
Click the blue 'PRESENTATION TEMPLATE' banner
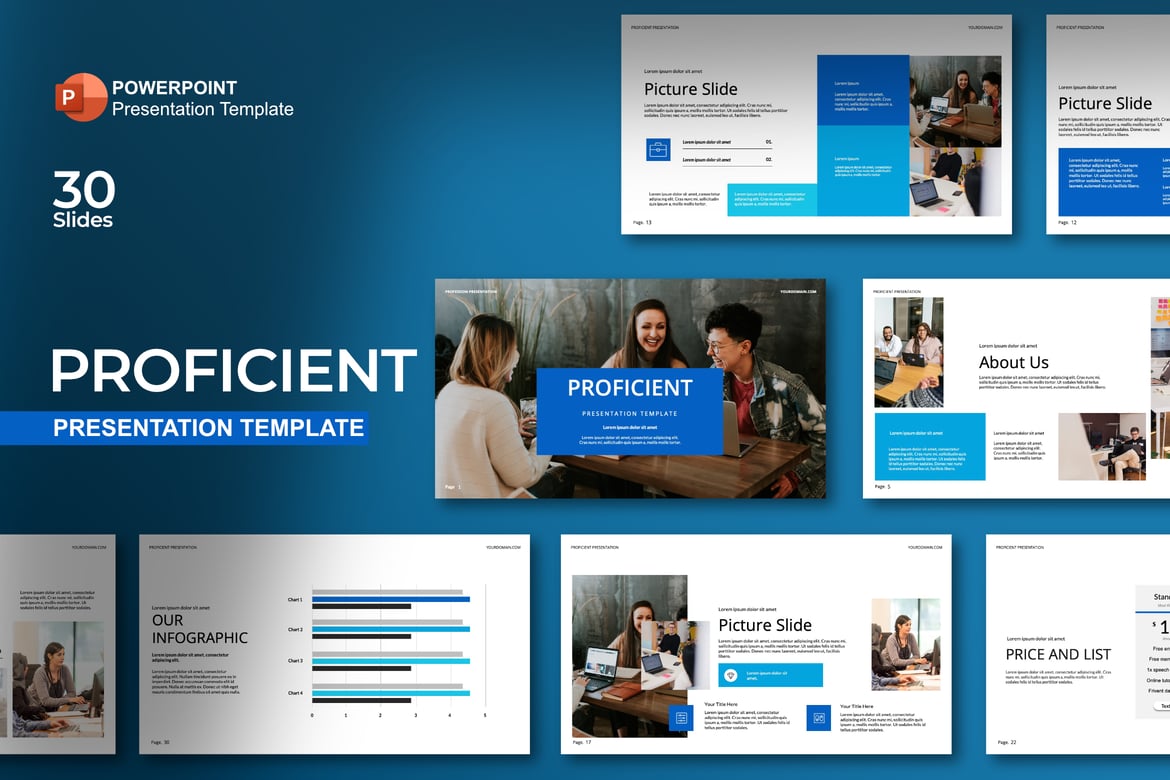(x=184, y=428)
